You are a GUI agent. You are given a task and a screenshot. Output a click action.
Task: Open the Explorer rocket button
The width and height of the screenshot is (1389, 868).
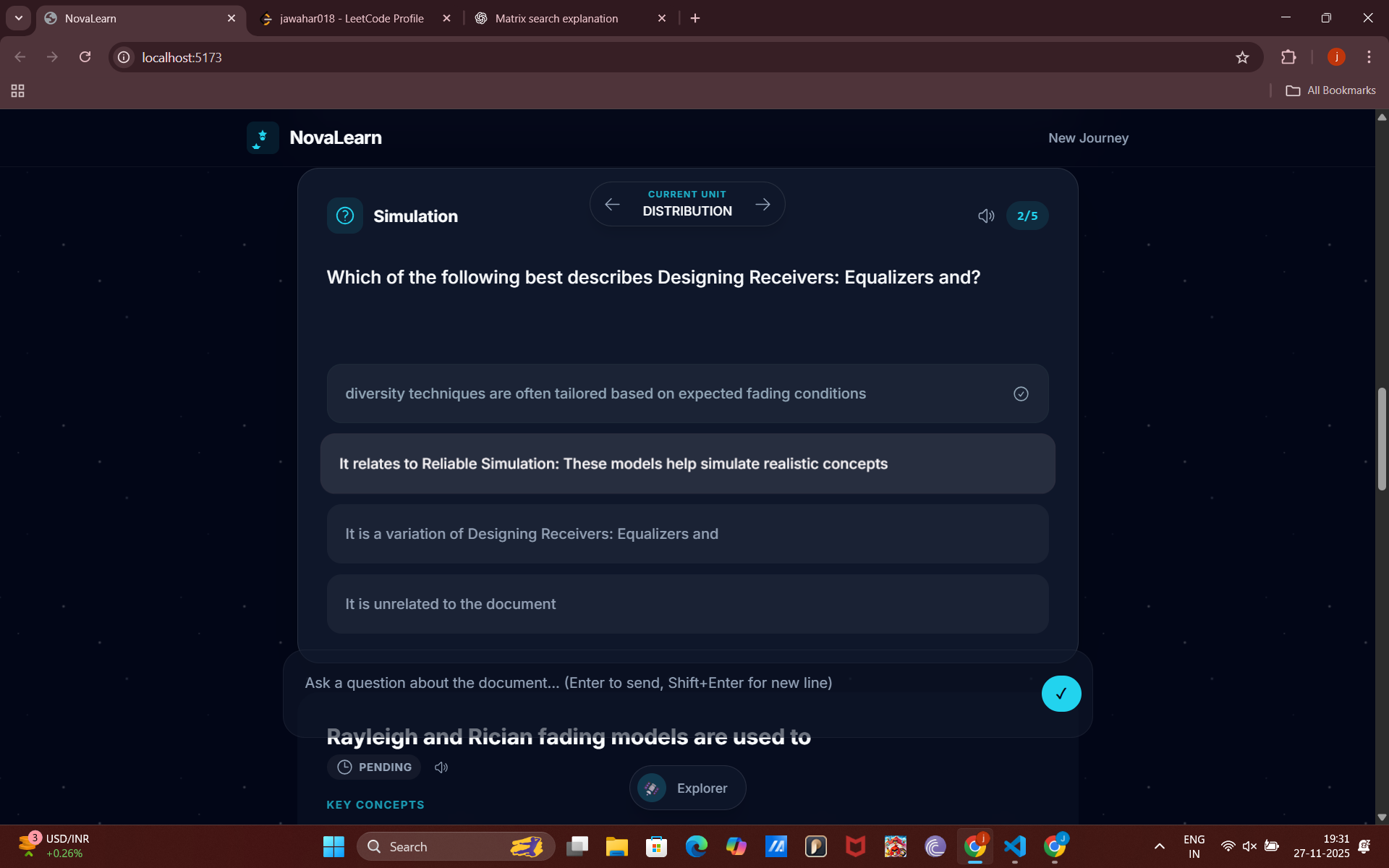687,788
